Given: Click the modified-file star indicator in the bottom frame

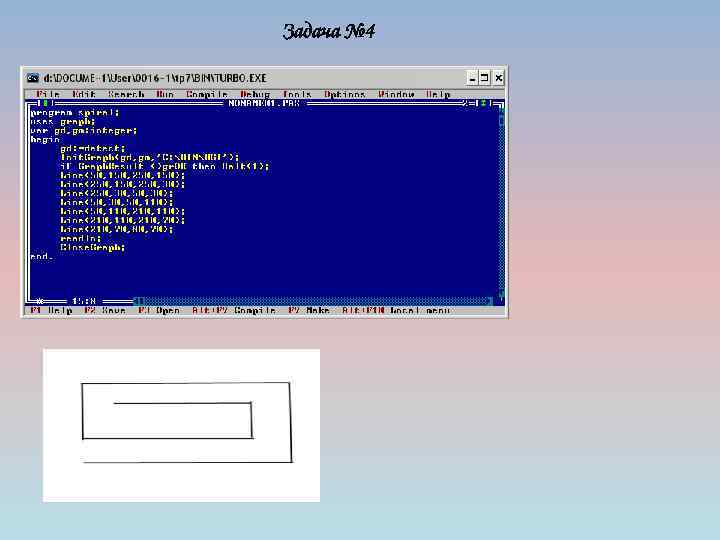Looking at the screenshot, I should pos(40,301).
